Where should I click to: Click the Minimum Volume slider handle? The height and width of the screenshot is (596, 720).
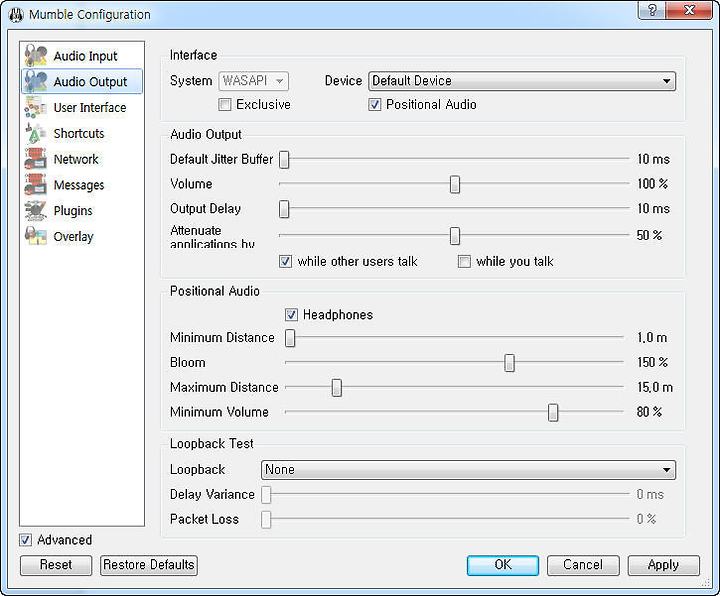click(553, 412)
